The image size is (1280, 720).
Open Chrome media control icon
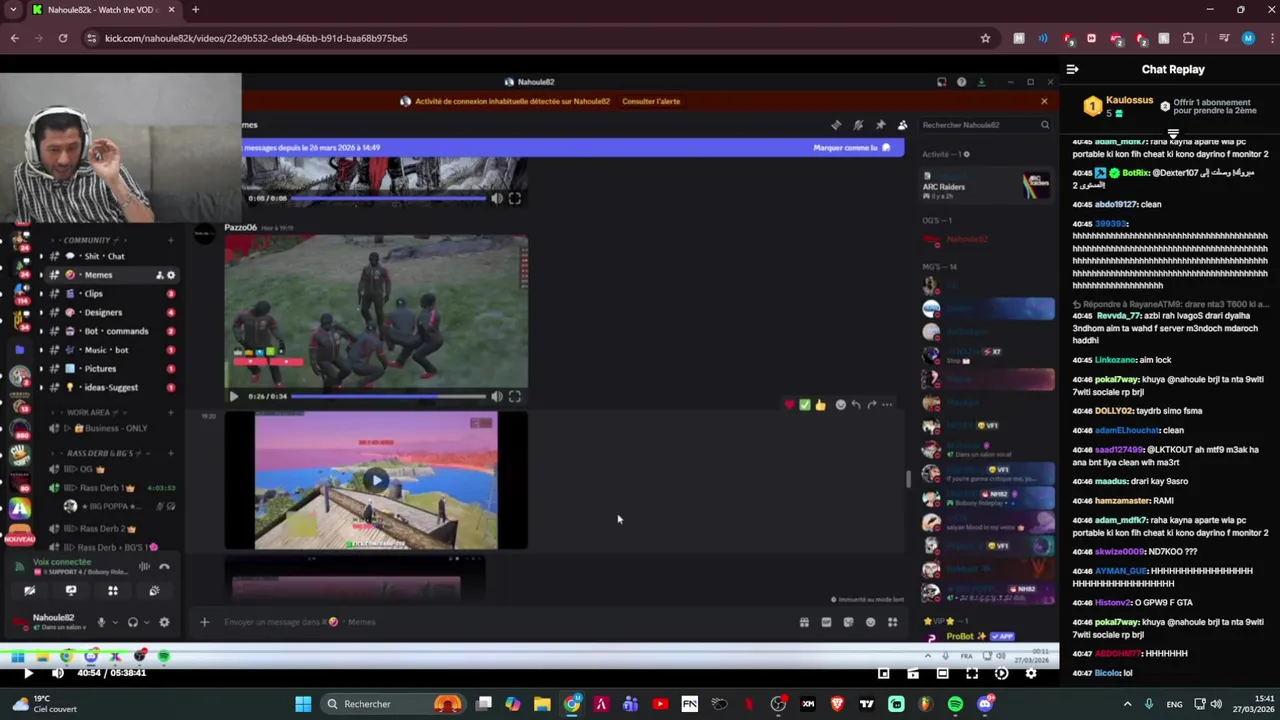click(1224, 38)
